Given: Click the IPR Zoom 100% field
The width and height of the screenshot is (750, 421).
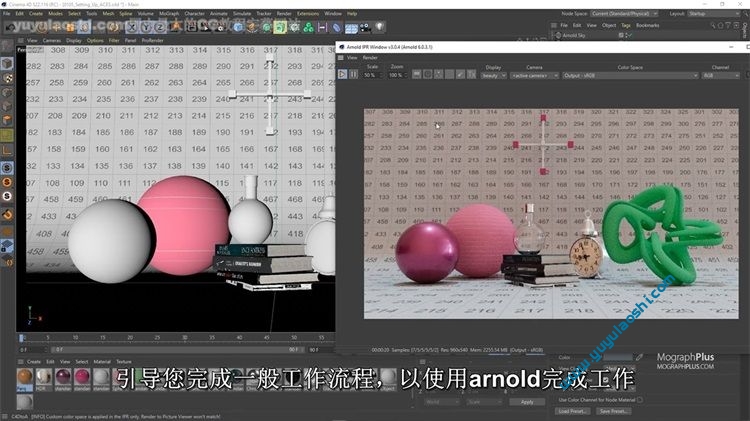Looking at the screenshot, I should click(397, 76).
